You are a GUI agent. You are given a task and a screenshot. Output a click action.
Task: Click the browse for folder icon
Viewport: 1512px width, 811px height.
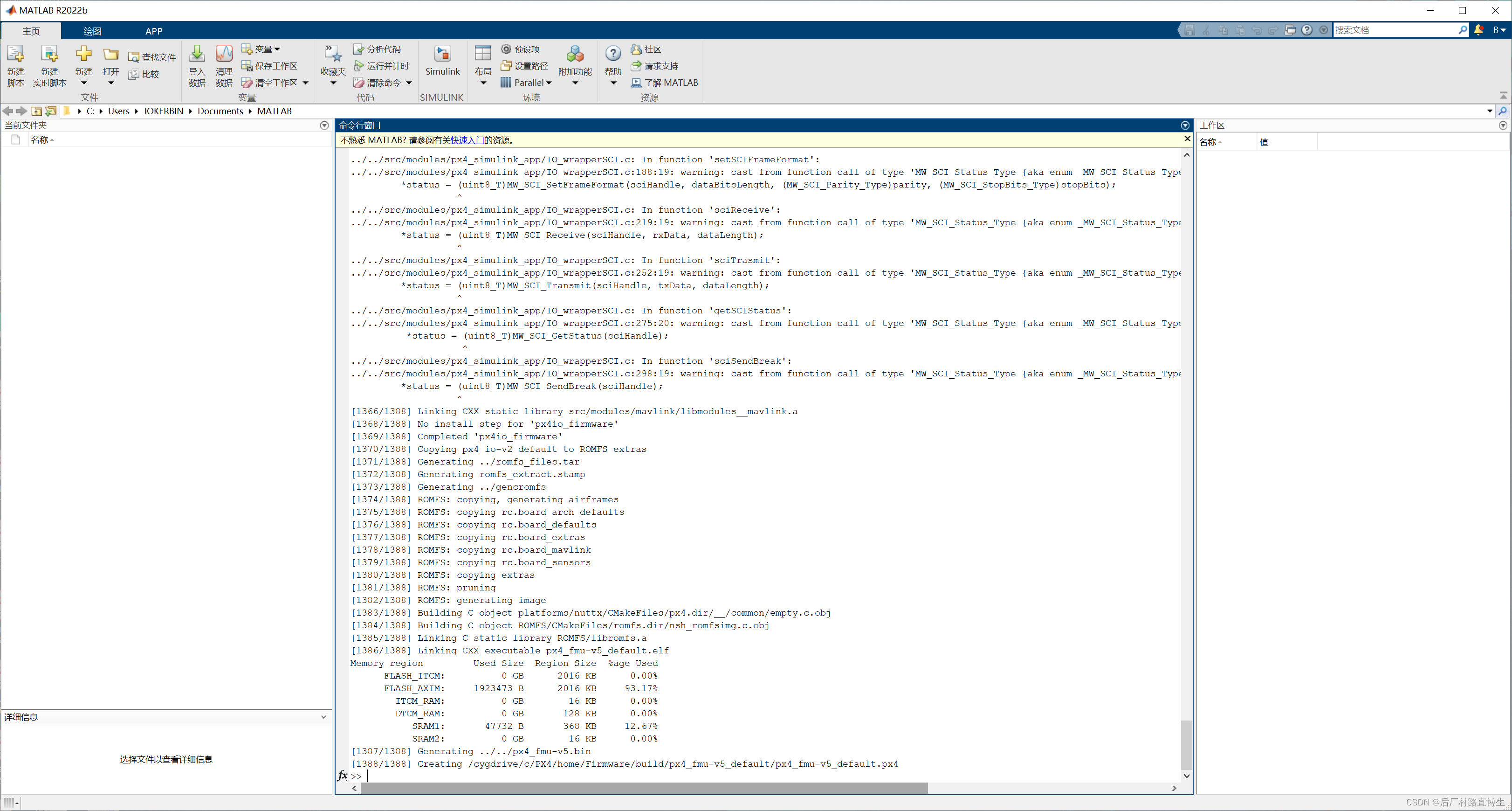51,111
